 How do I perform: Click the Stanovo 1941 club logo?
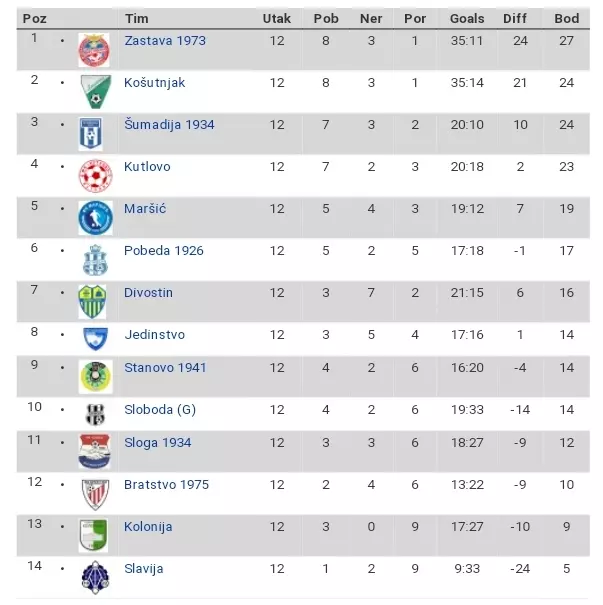tap(96, 377)
